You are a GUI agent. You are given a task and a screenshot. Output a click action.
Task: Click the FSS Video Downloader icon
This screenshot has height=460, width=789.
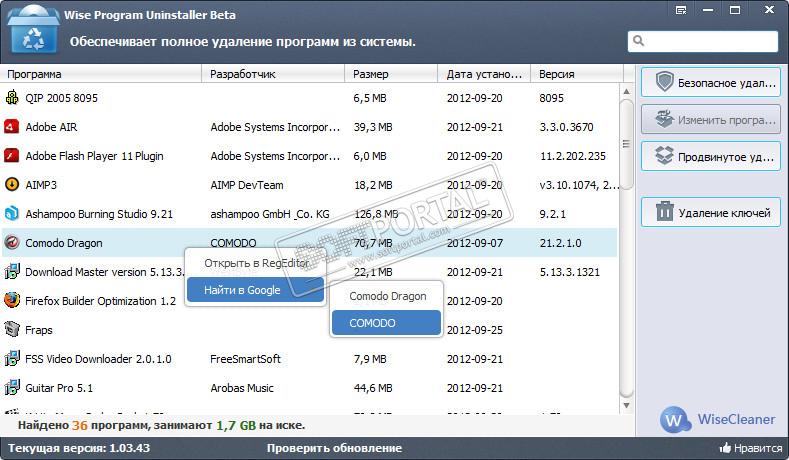[12, 359]
